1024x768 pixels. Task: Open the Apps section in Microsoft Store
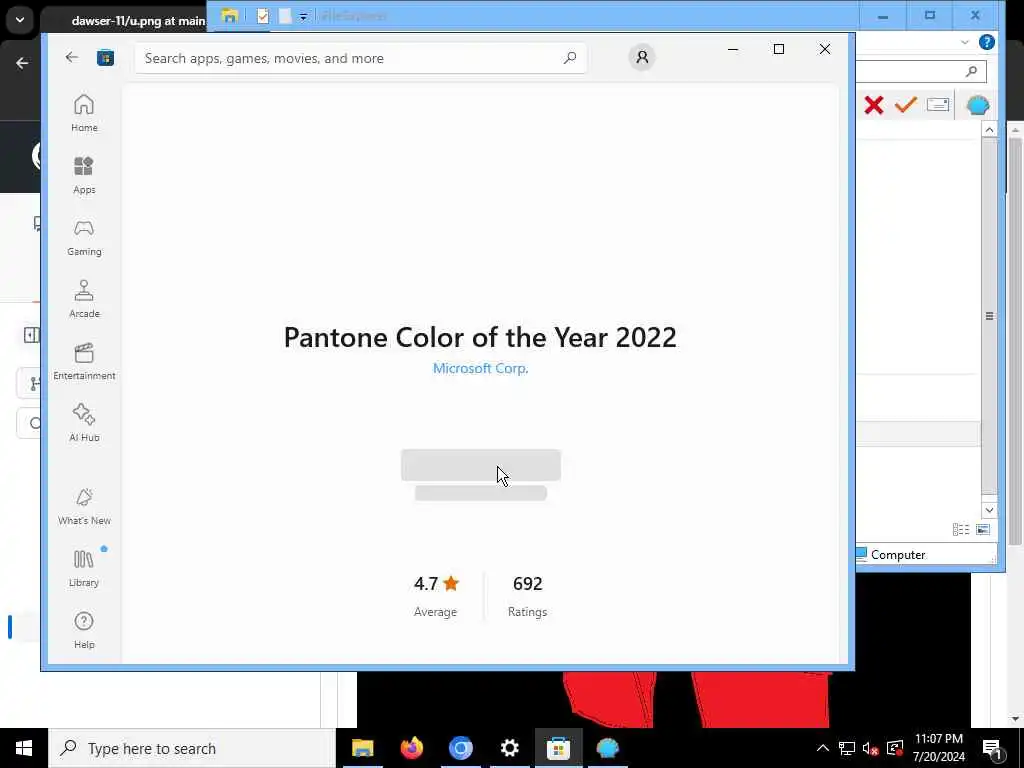tap(84, 175)
